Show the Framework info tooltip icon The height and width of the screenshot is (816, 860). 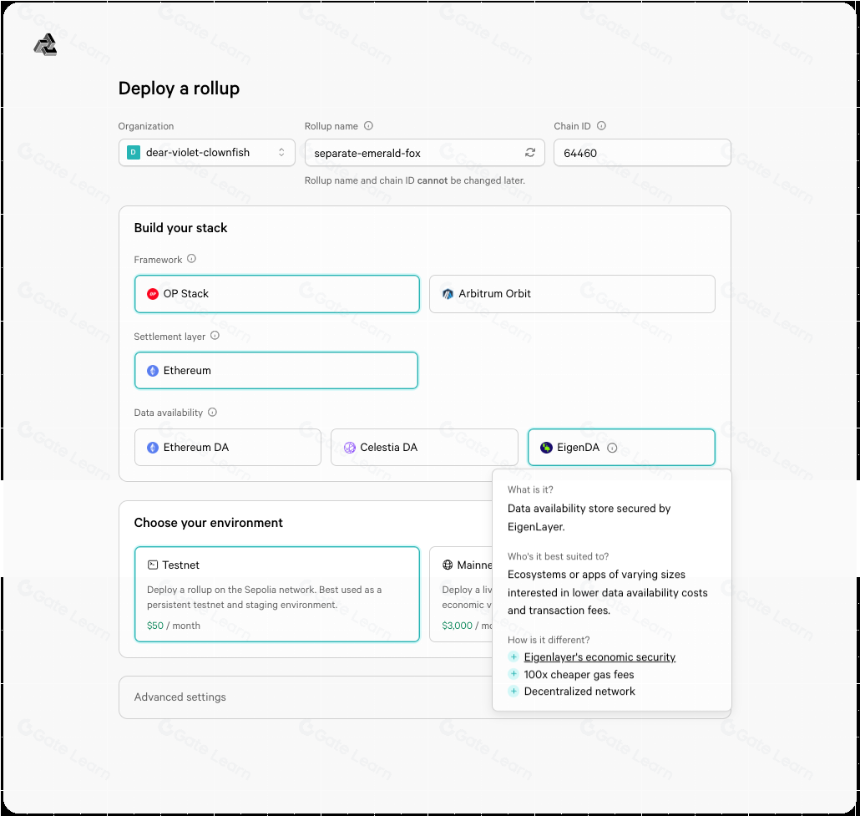coord(191,259)
